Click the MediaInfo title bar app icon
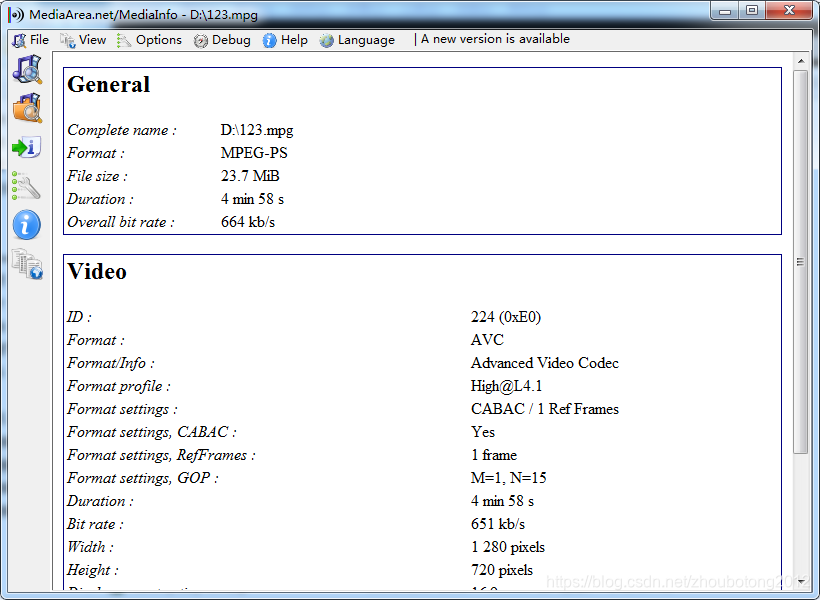820x600 pixels. click(x=16, y=15)
